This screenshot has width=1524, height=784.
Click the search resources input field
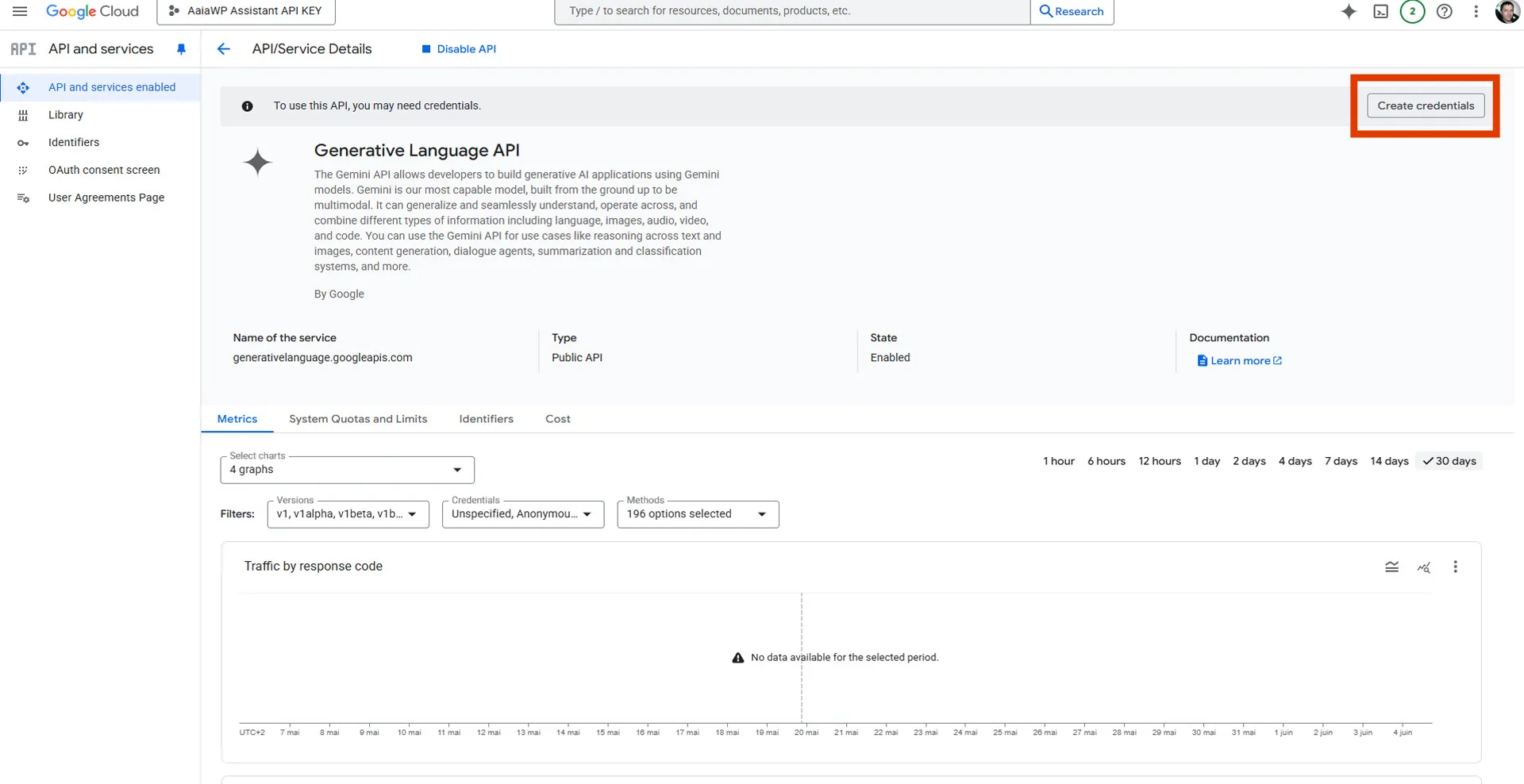click(792, 11)
